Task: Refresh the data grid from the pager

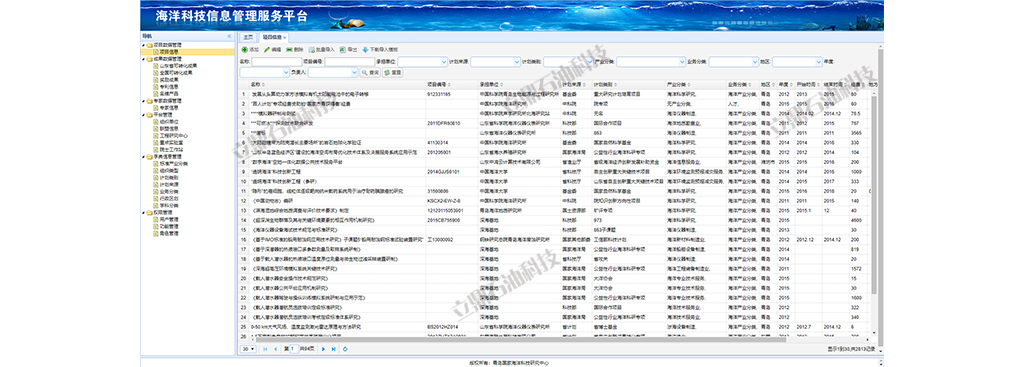Action: click(x=345, y=349)
